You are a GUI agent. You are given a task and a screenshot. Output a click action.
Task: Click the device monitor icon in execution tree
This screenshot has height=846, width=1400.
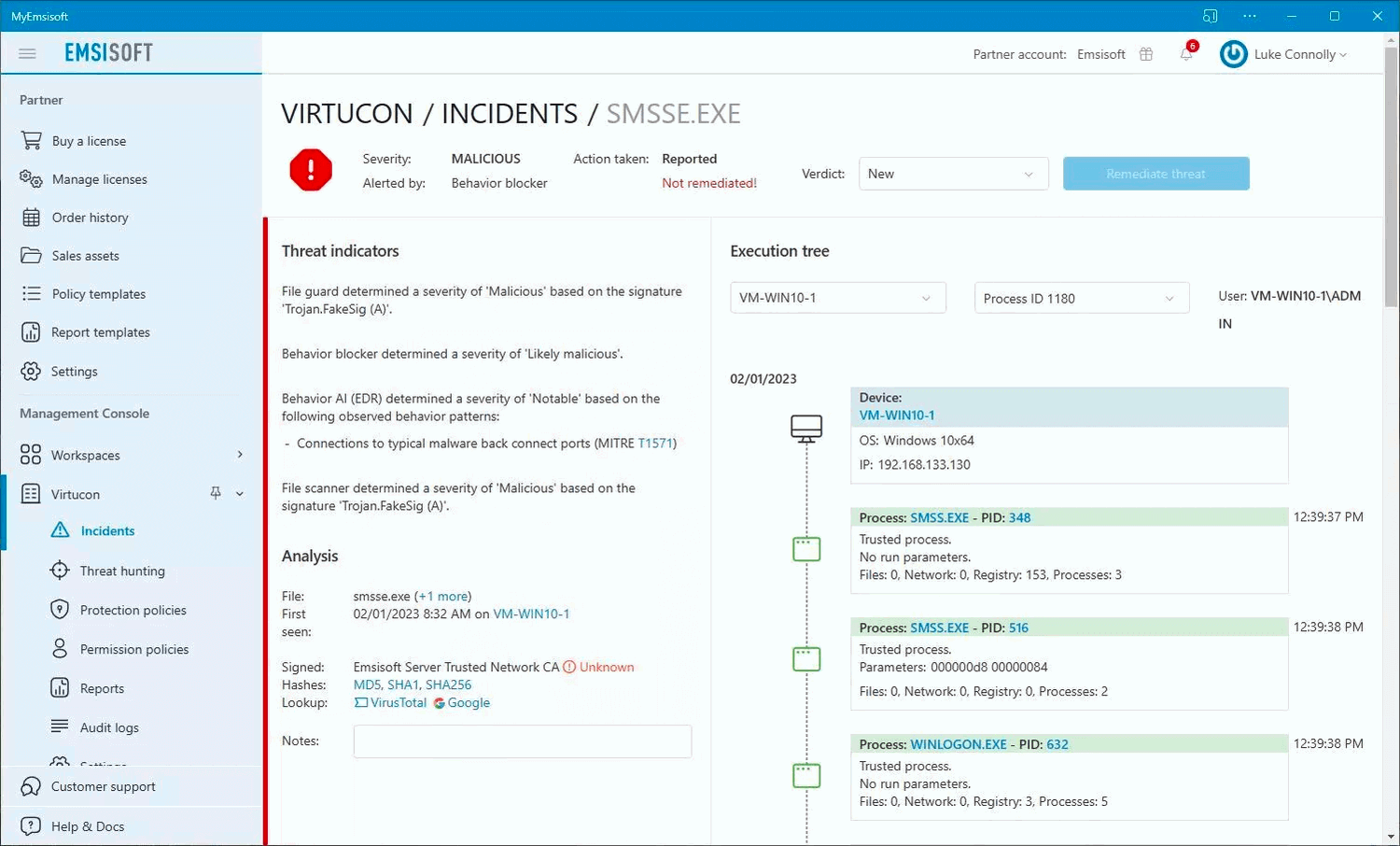pyautogui.click(x=806, y=429)
